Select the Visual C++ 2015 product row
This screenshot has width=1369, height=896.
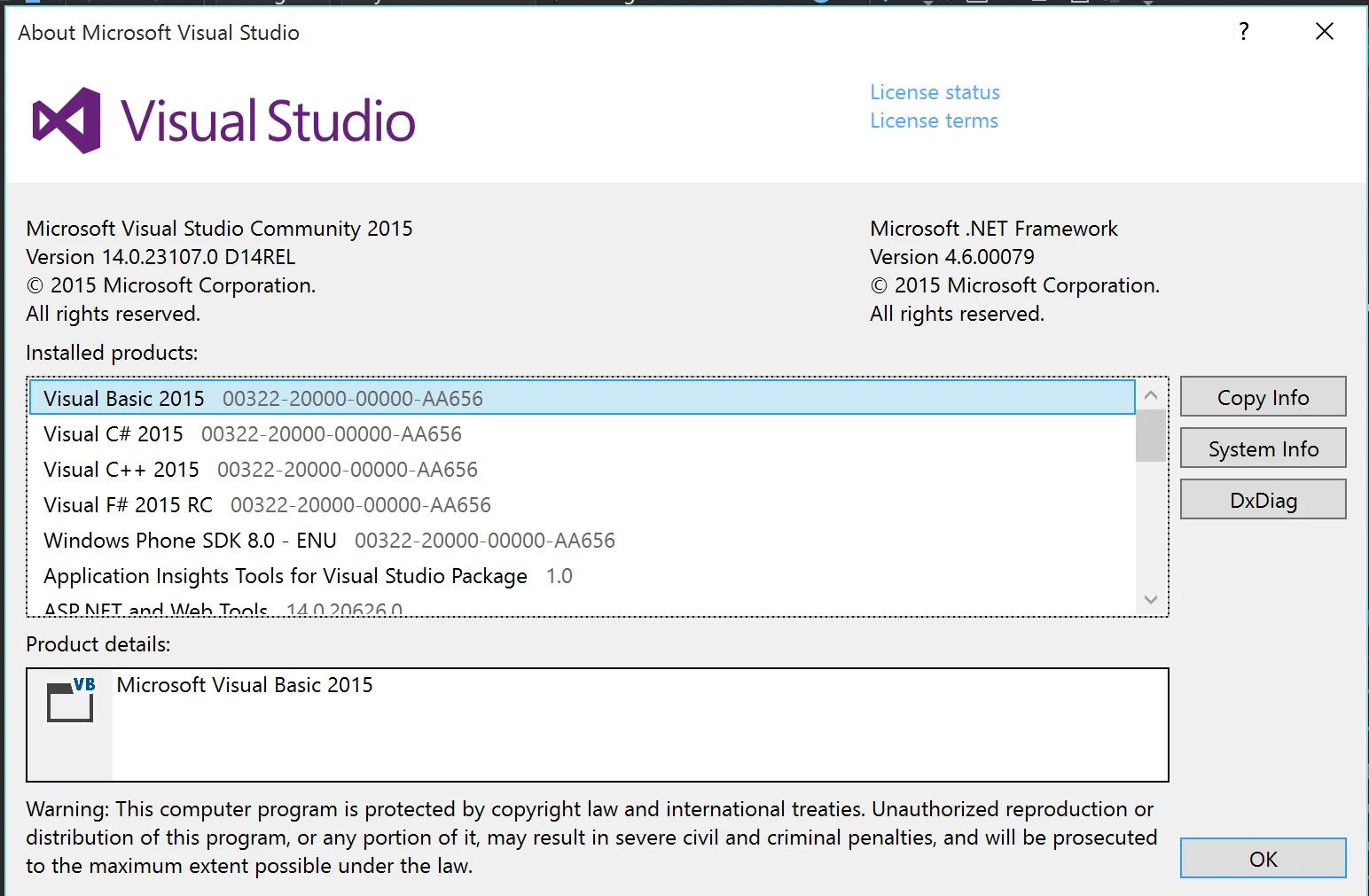[583, 469]
